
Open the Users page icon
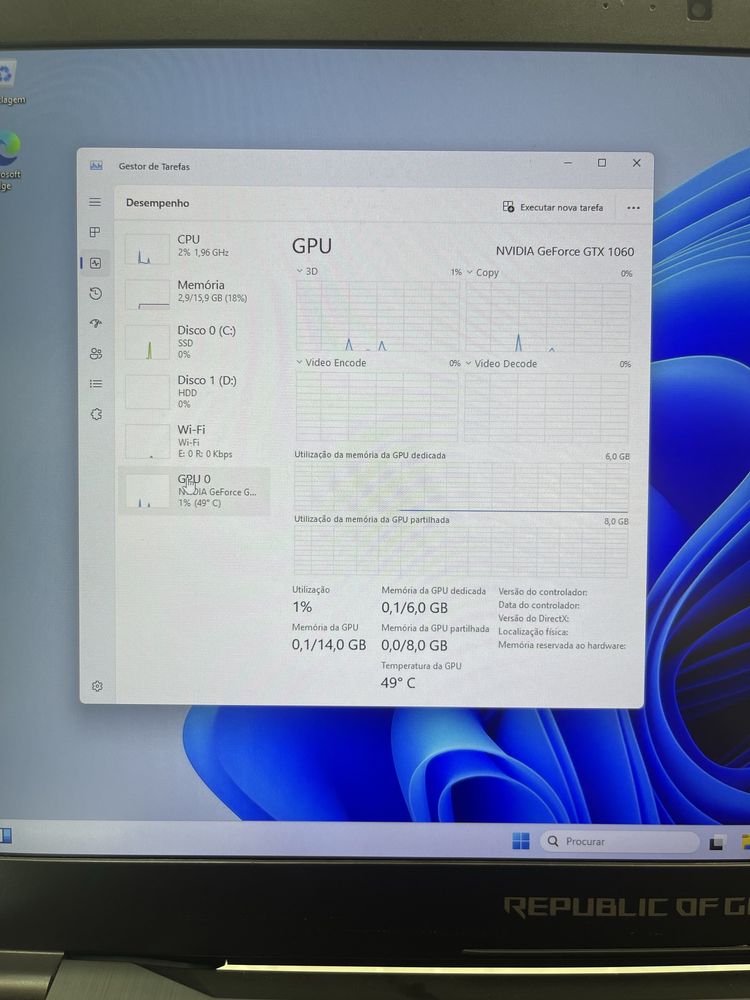point(96,353)
